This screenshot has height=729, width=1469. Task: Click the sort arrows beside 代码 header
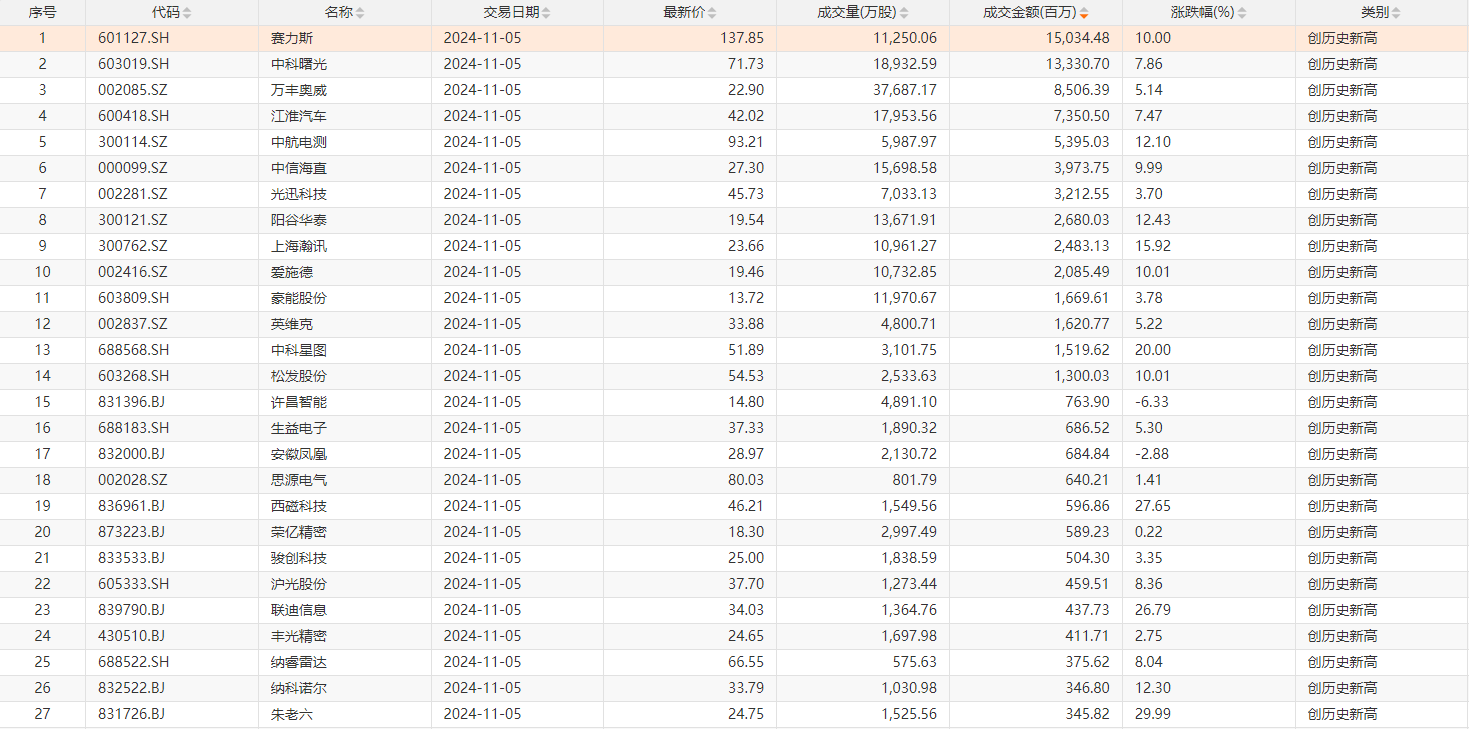pos(187,13)
